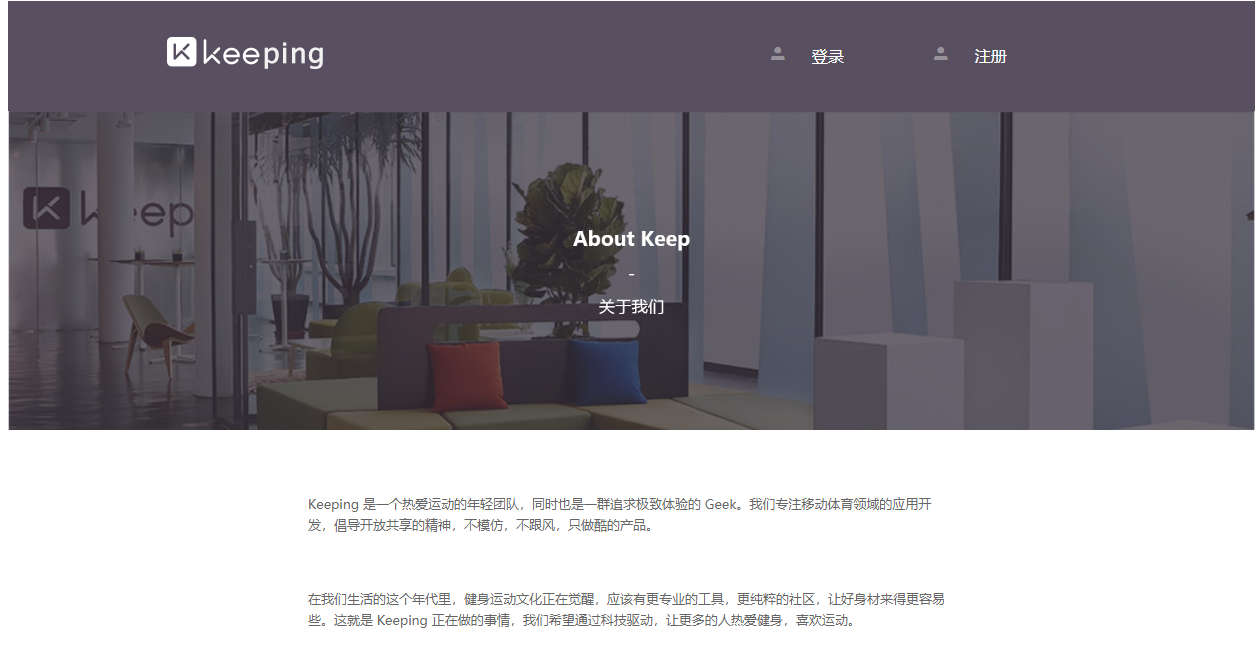Image resolution: width=1257 pixels, height=648 pixels.
Task: Click the blue cushion on the sofa
Action: point(607,372)
